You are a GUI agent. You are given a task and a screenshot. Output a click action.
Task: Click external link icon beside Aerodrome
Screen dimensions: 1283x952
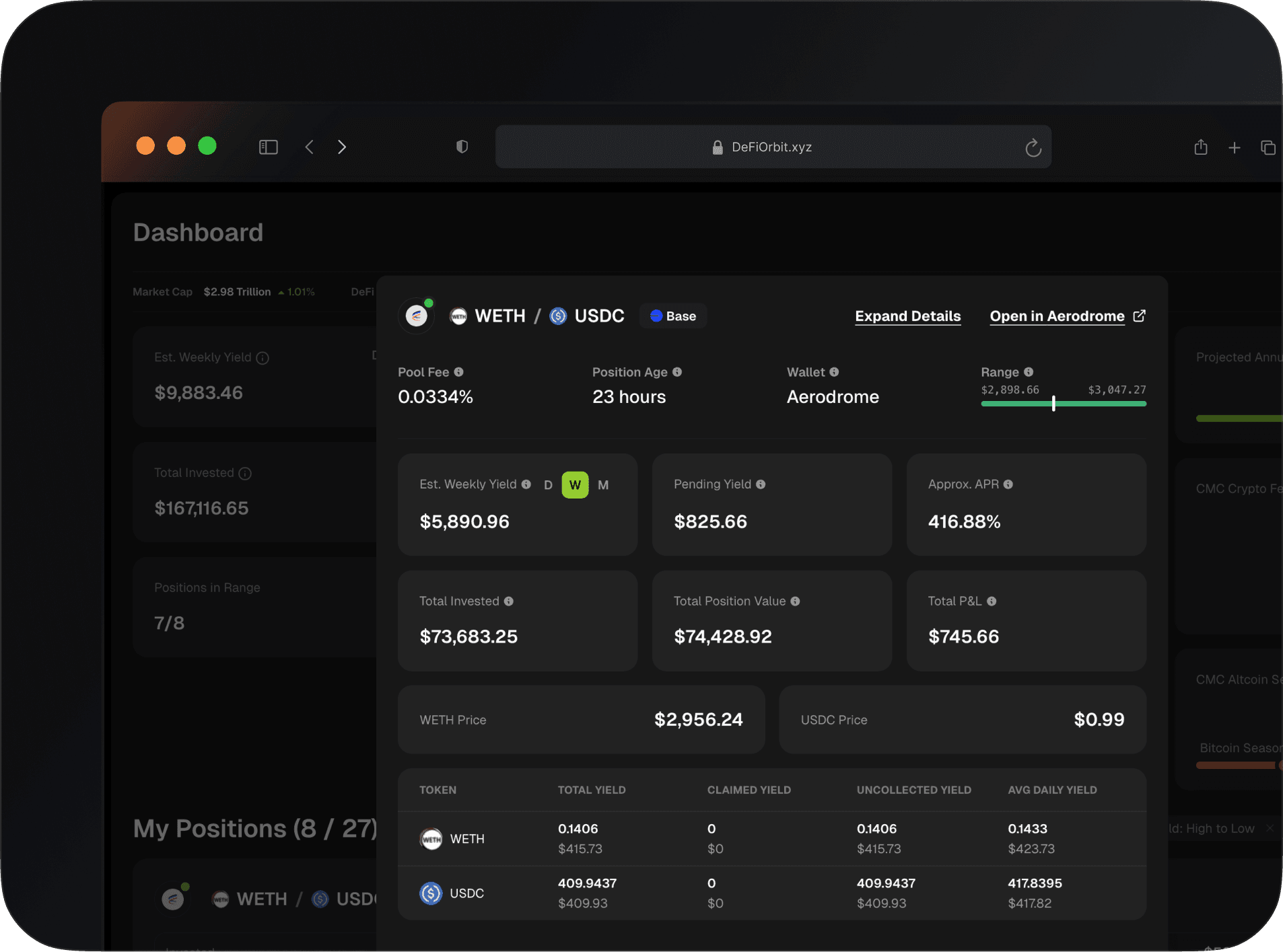click(x=1139, y=316)
